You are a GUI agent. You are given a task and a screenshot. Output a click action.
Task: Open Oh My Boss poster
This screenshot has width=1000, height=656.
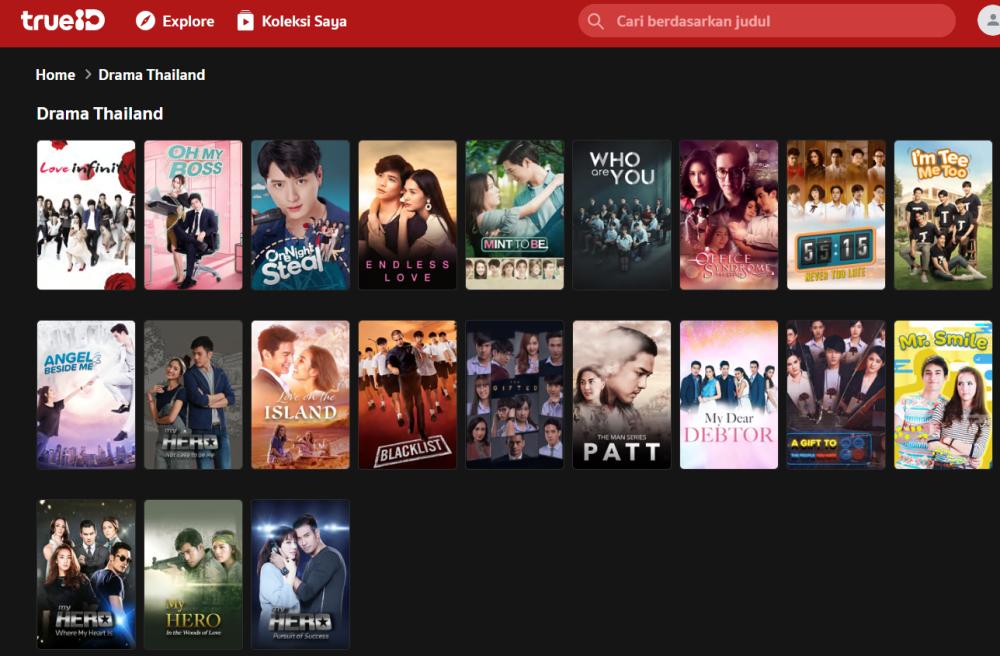coord(193,215)
